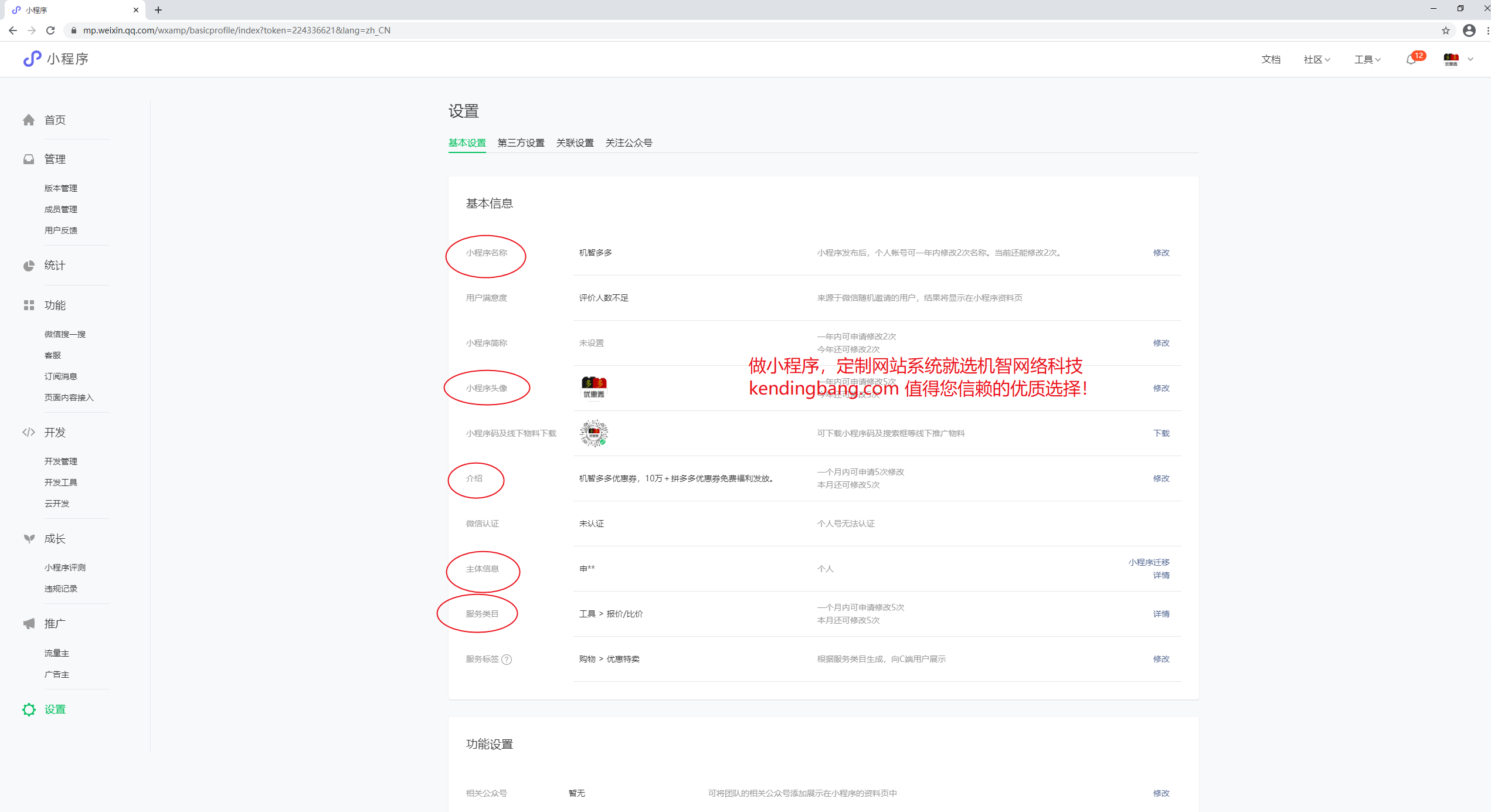Open 流量主 in sidebar

click(57, 653)
